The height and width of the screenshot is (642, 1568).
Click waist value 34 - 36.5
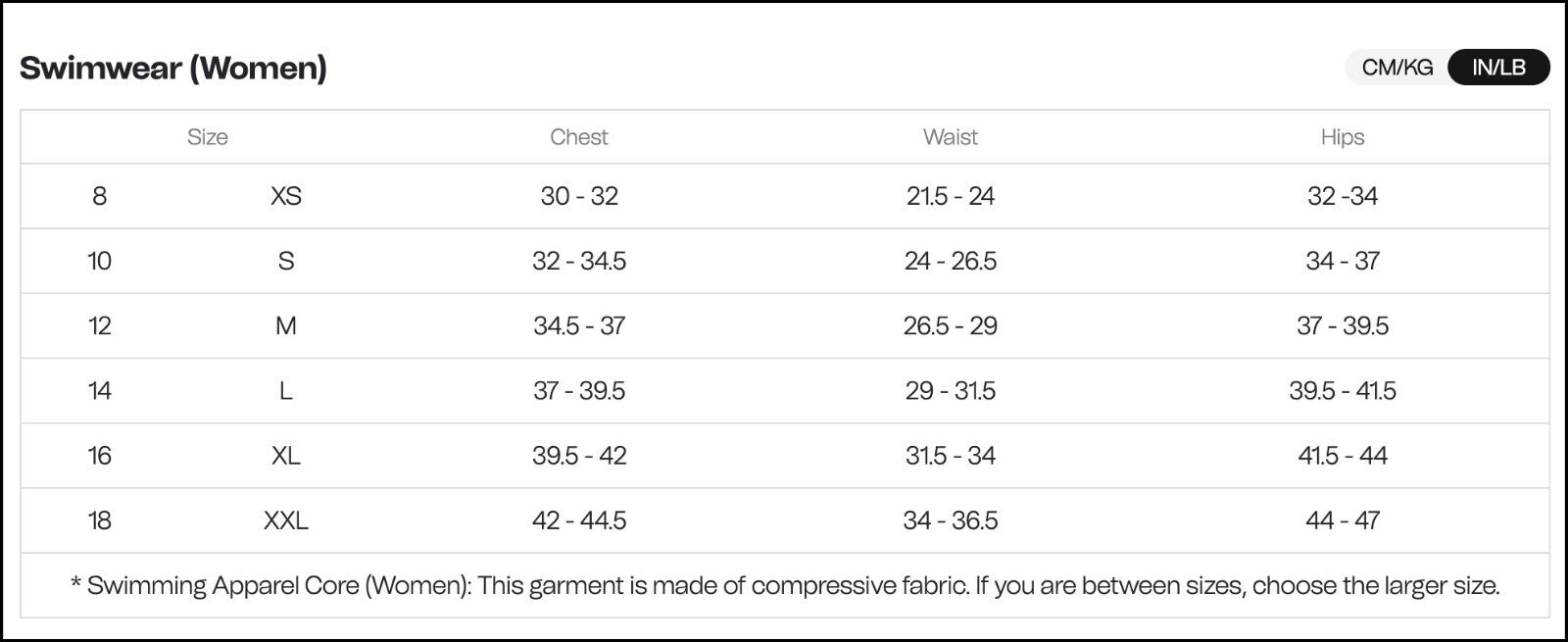pos(951,520)
